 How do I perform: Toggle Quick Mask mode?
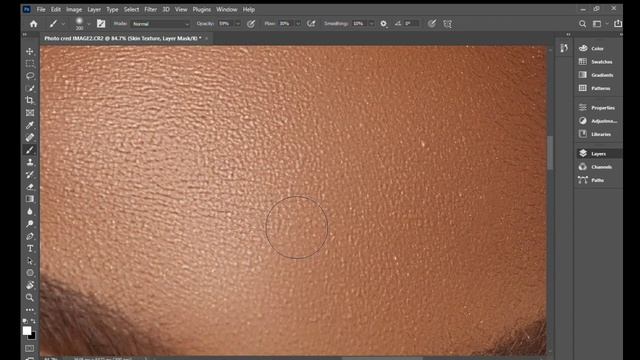(x=30, y=348)
